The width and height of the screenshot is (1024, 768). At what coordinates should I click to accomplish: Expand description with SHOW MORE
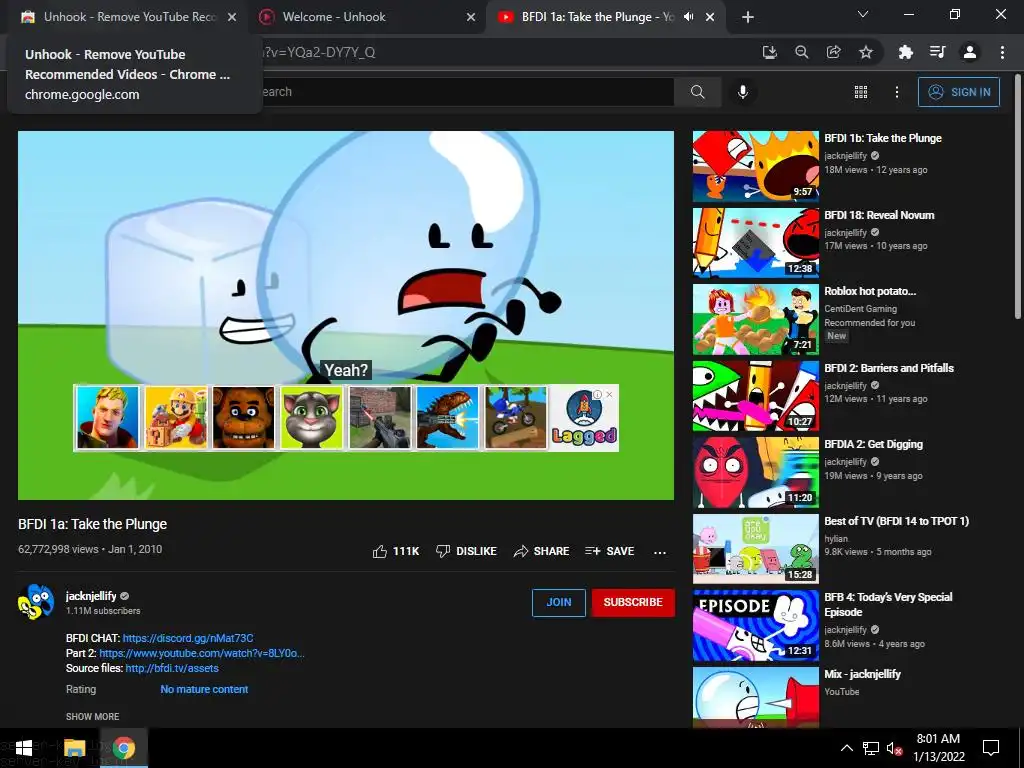pyautogui.click(x=92, y=716)
